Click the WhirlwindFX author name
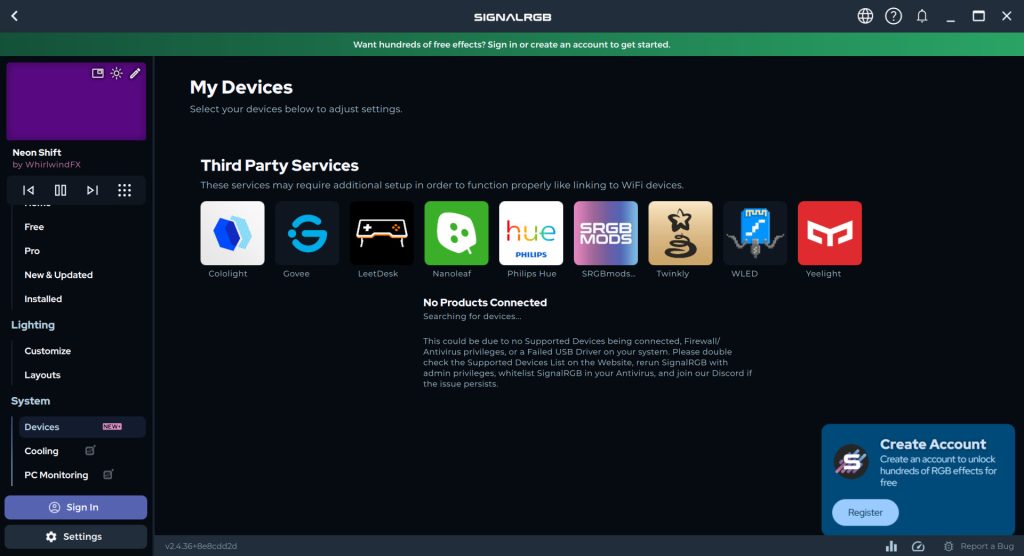This screenshot has width=1024, height=556. pyautogui.click(x=53, y=165)
